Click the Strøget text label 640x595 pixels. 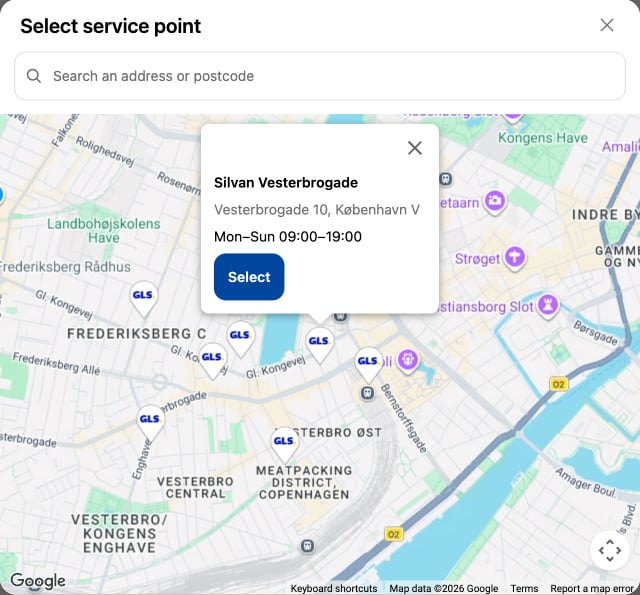(x=477, y=259)
